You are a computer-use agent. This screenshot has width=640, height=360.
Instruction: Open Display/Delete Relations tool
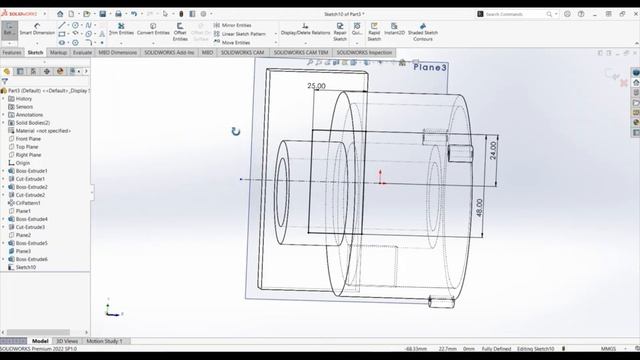point(305,29)
